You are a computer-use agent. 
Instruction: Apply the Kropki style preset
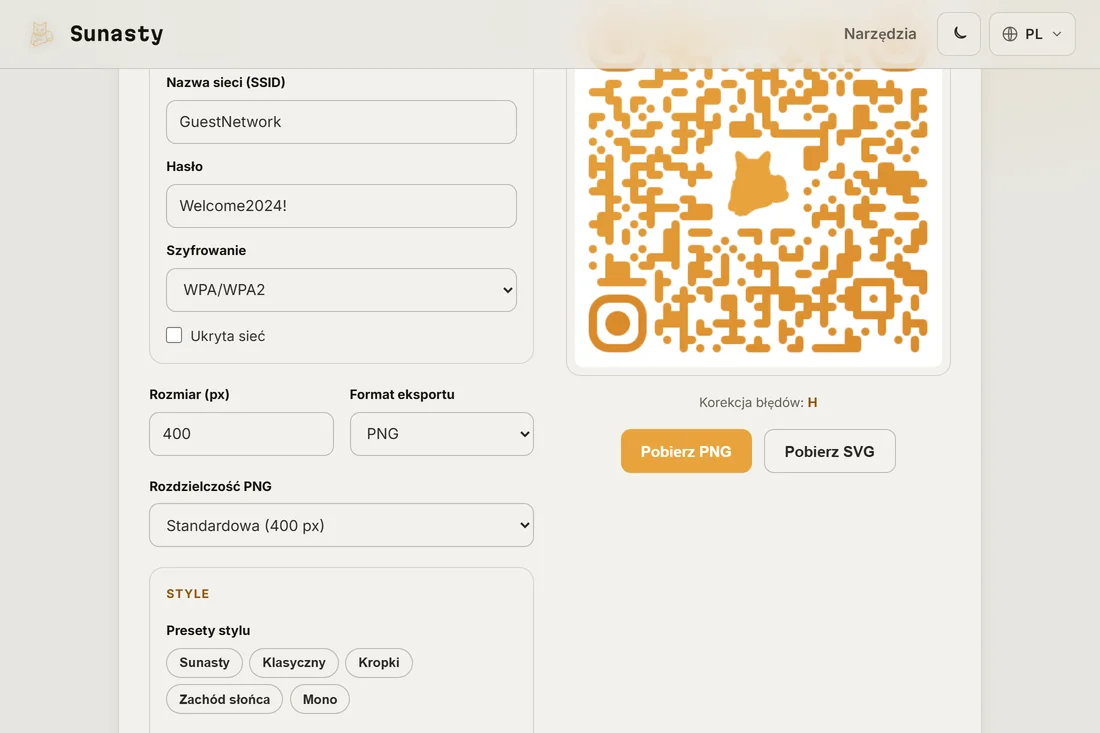tap(379, 663)
